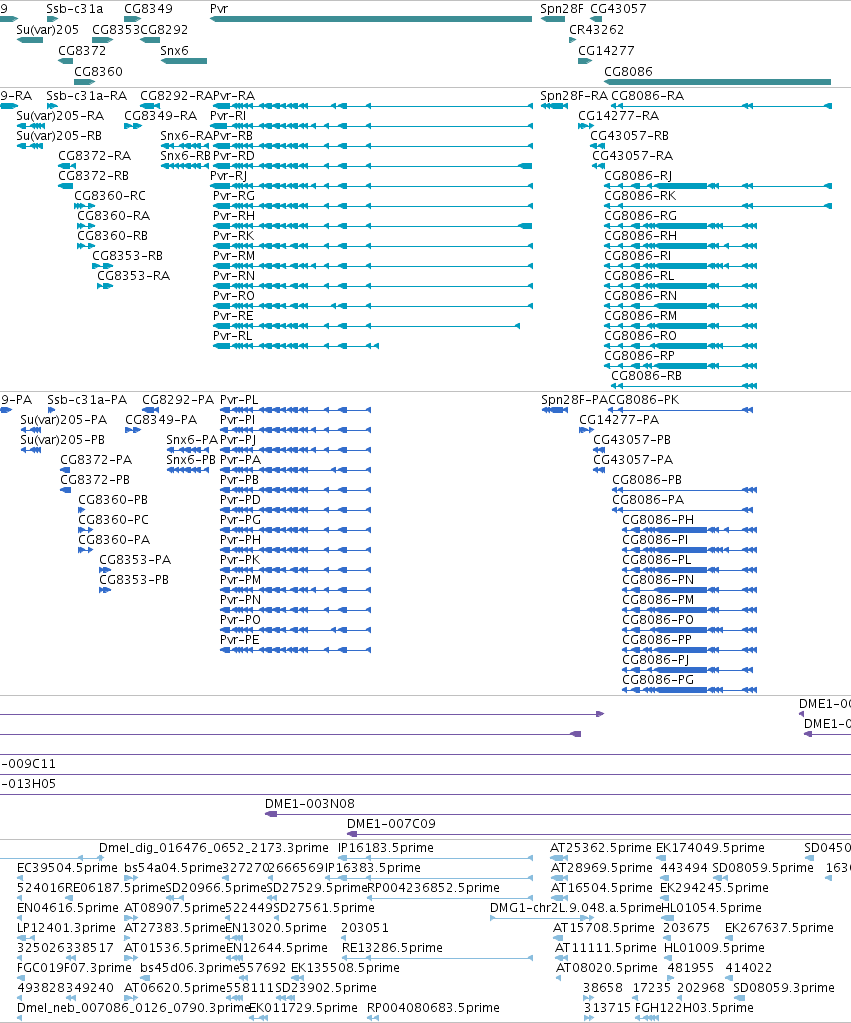Select transcript label CG8086-RK
Viewport: 851px width, 1023px height.
[640, 195]
